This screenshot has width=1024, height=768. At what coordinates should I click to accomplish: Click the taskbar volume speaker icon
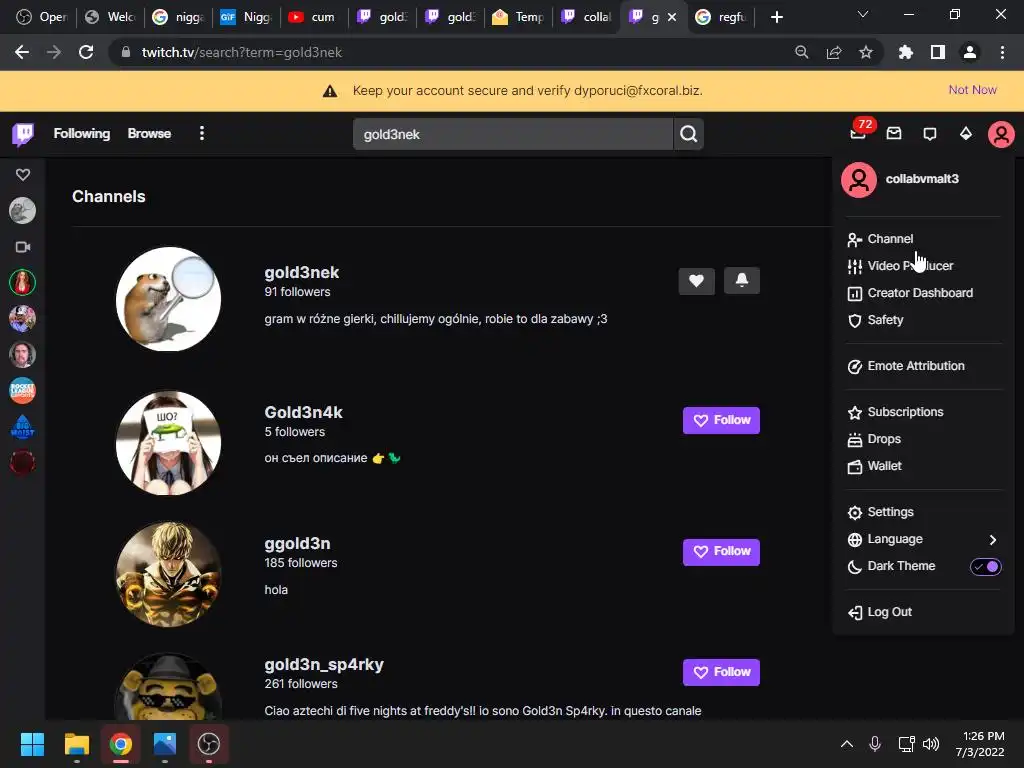pyautogui.click(x=931, y=744)
